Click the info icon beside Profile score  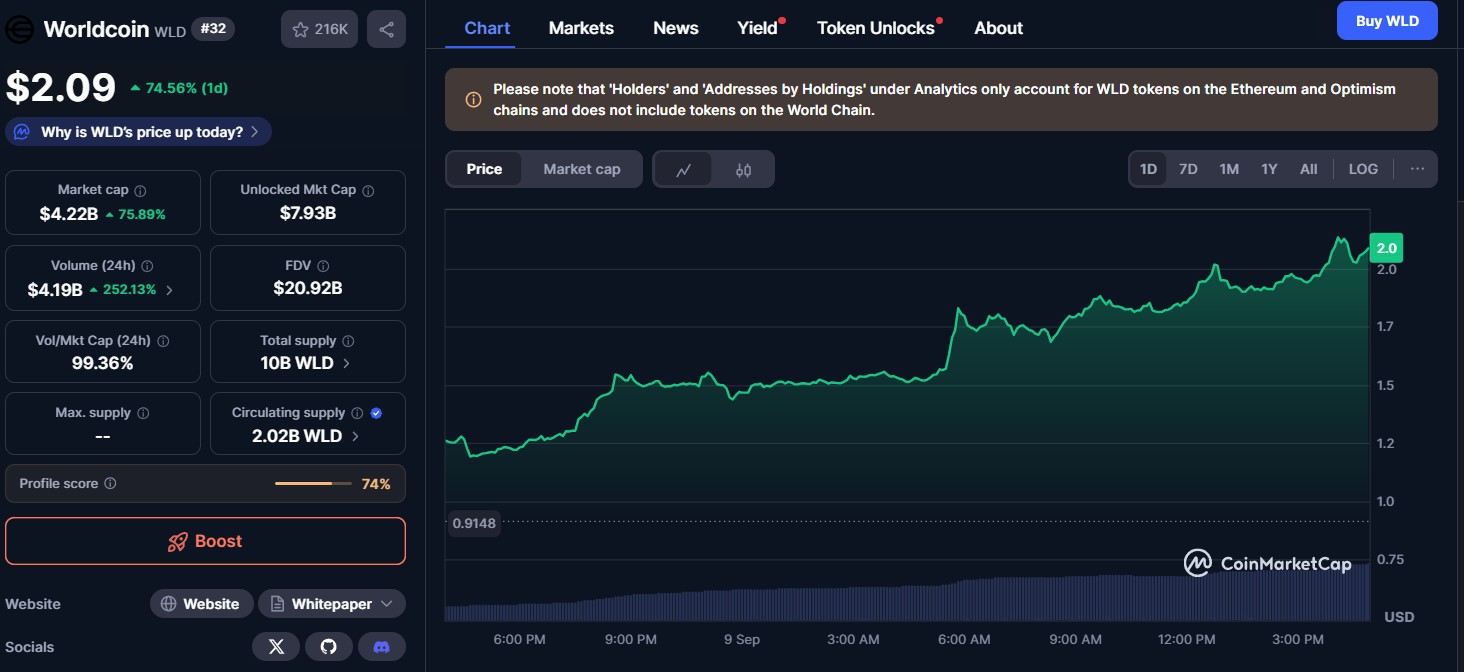coord(110,483)
